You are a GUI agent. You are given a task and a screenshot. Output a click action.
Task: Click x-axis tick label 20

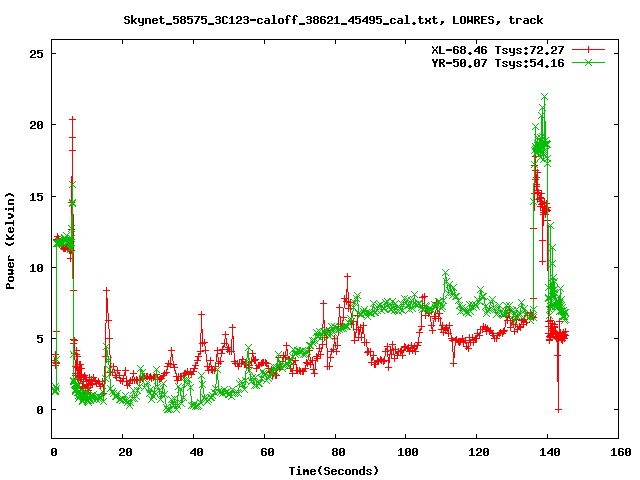click(x=125, y=452)
